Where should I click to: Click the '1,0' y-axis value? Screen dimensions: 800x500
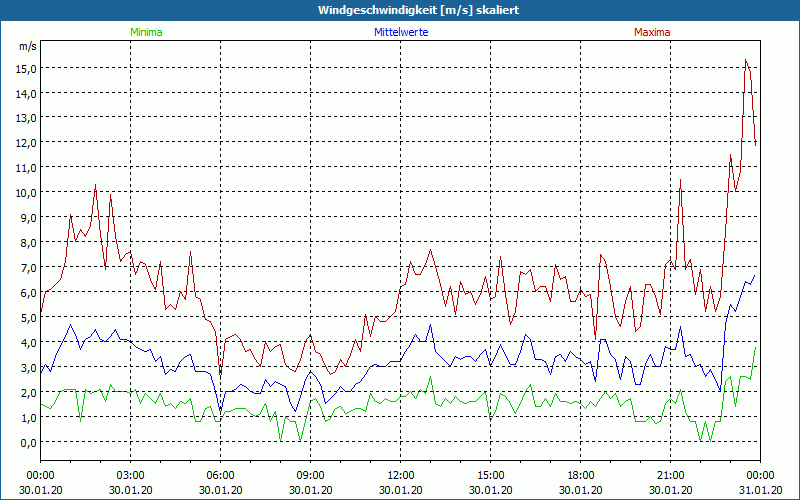(x=28, y=418)
